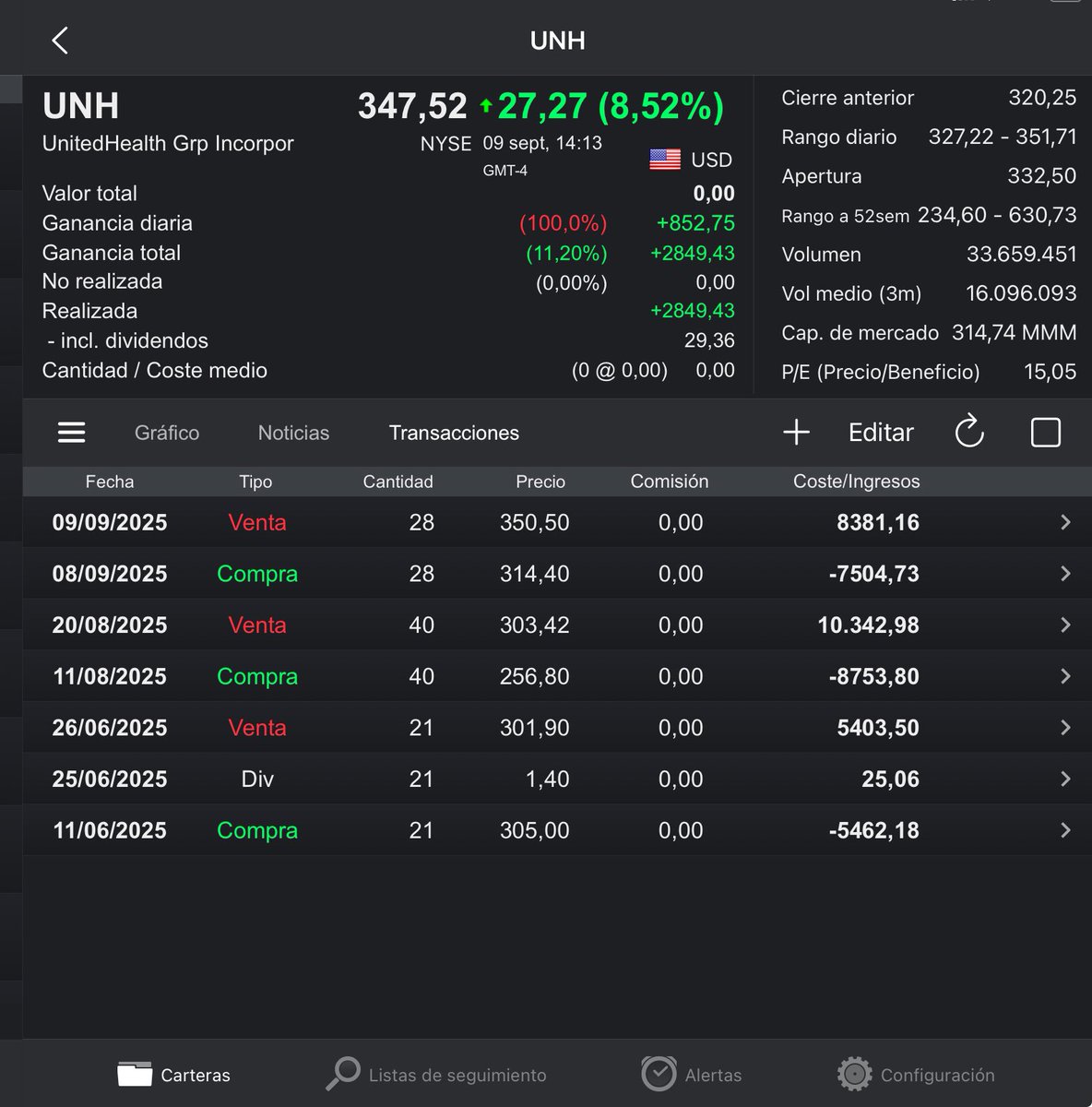The height and width of the screenshot is (1107, 1092).
Task: Select the Transacciones tab
Action: (454, 433)
